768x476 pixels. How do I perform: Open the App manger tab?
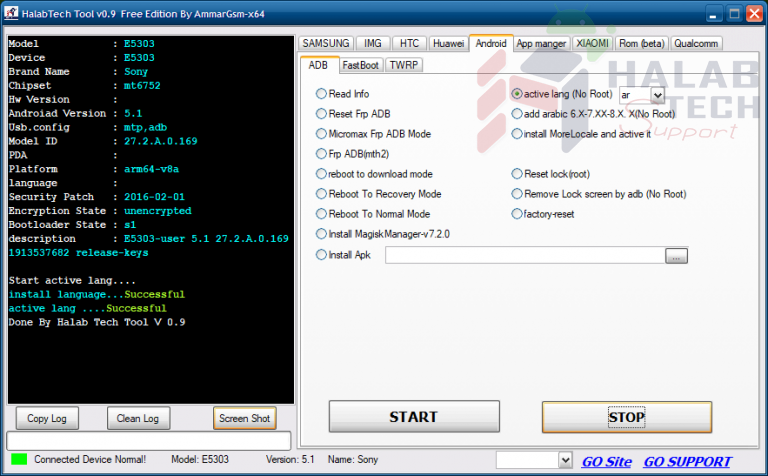pos(541,44)
